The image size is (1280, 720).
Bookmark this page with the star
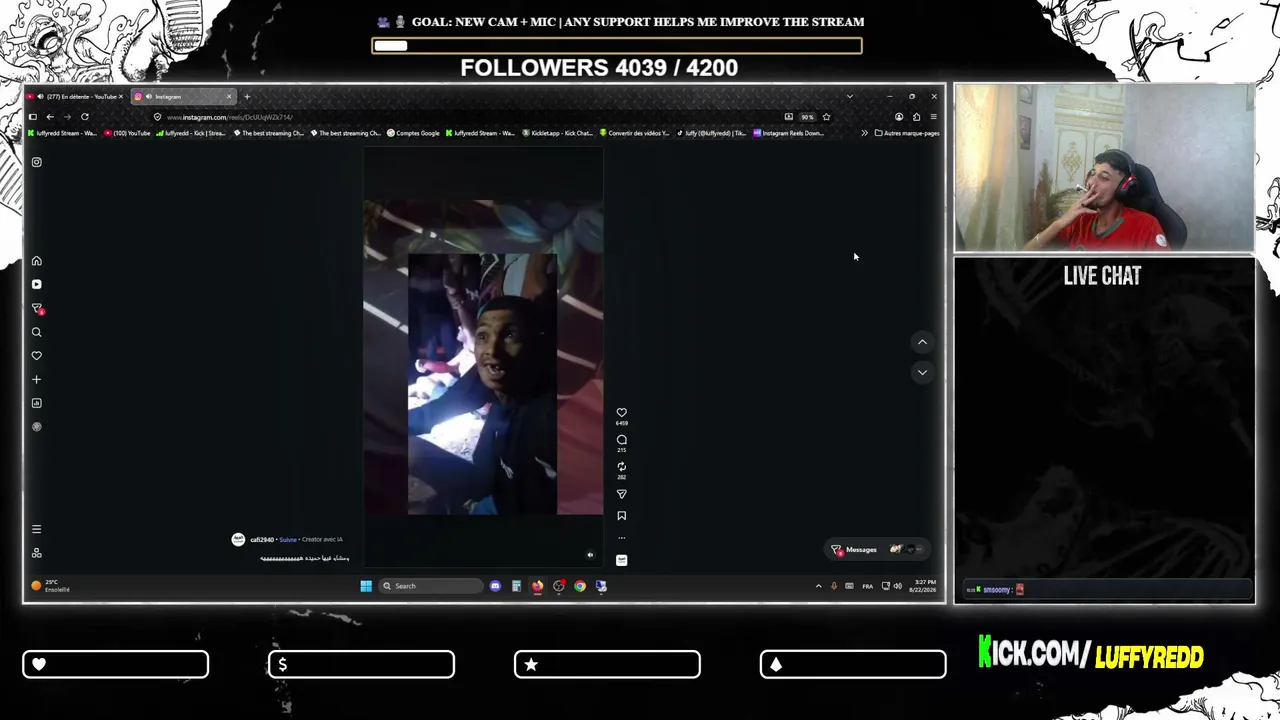(x=826, y=117)
